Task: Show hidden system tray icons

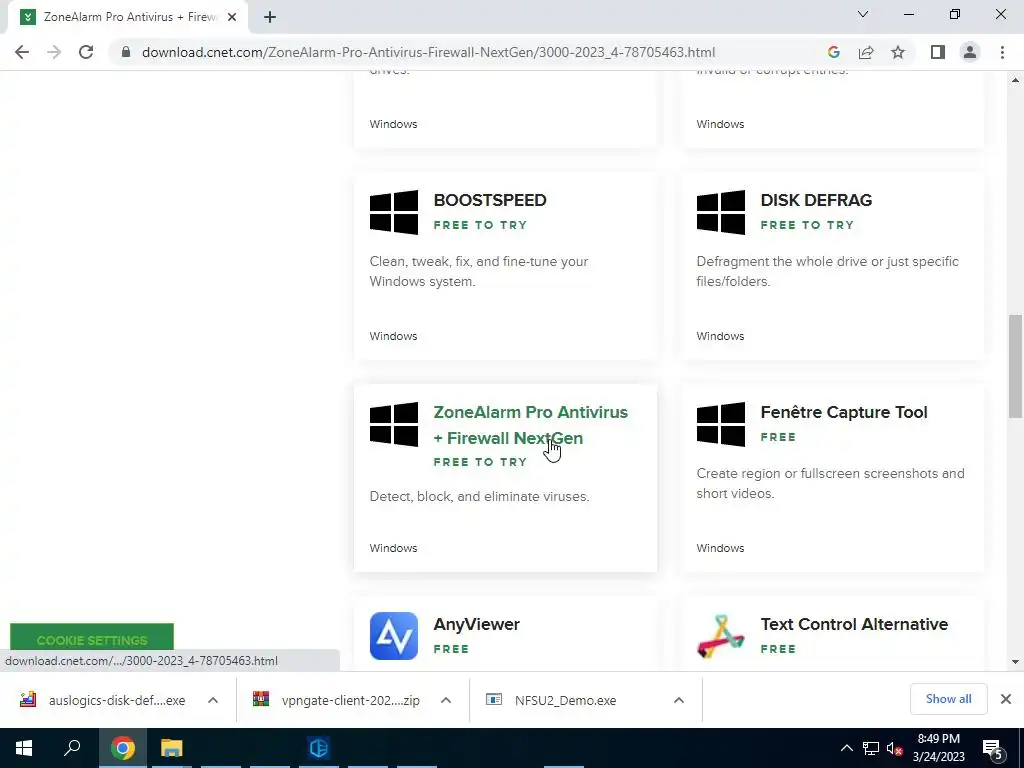Action: click(x=846, y=748)
